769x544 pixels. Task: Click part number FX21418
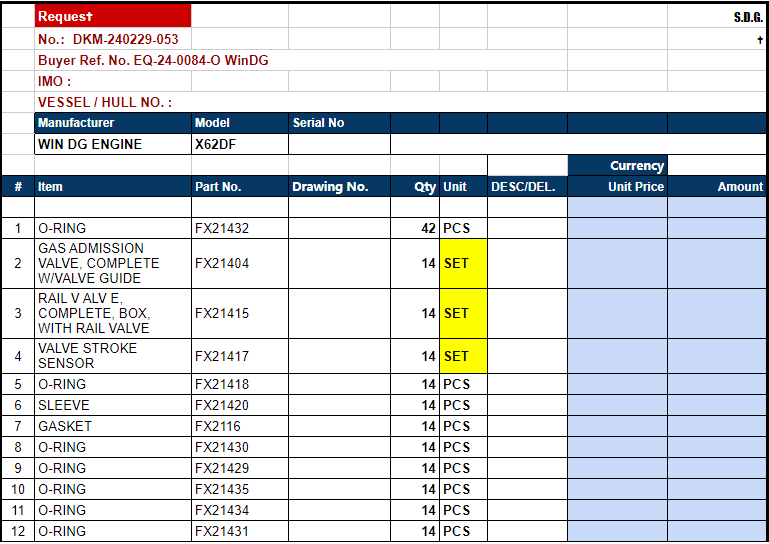point(240,384)
